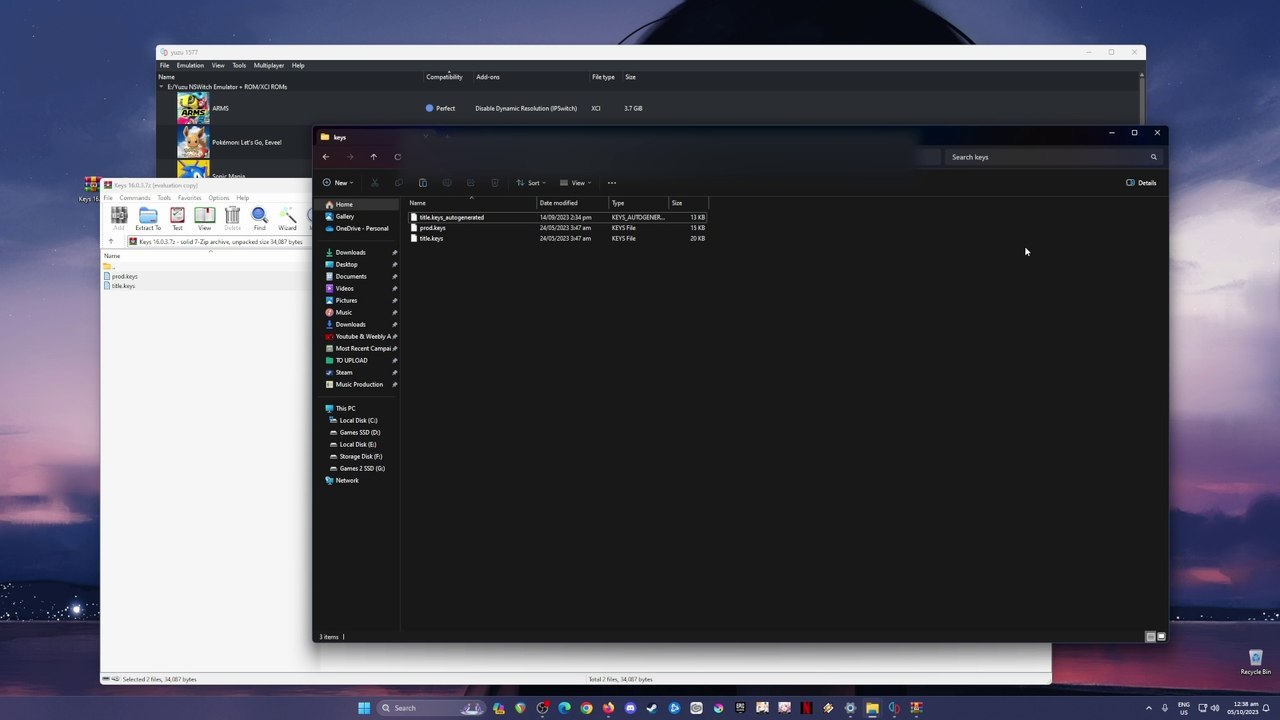Select the ARMS game thumbnail in yuzu
The image size is (1280, 720).
click(x=193, y=108)
